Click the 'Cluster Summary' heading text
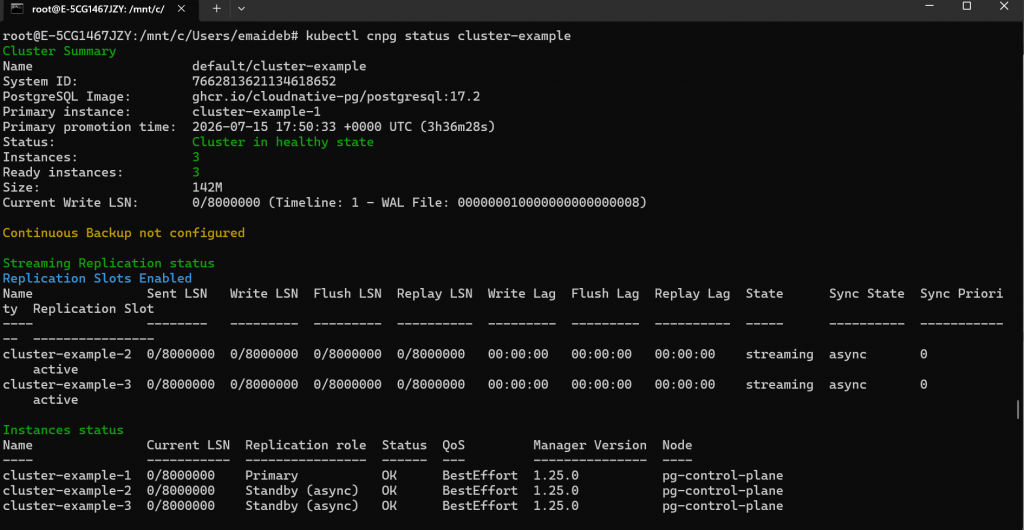The height and width of the screenshot is (530, 1024). [59, 51]
